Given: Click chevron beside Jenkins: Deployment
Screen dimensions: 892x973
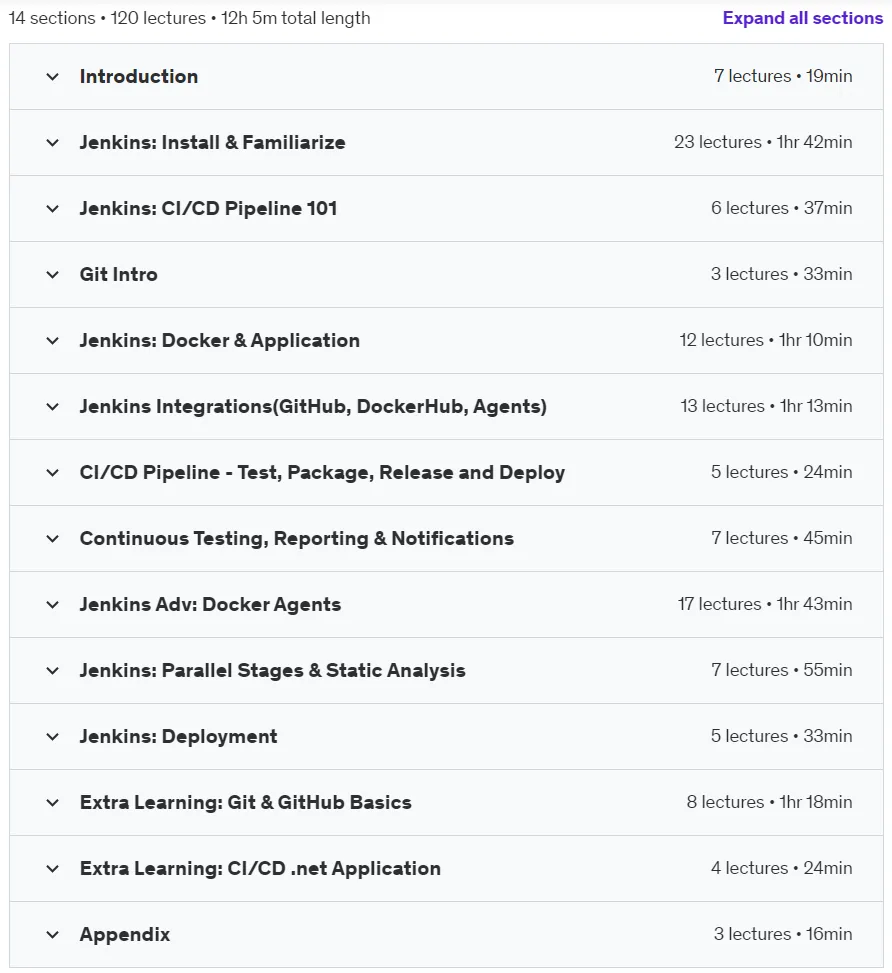Looking at the screenshot, I should (x=53, y=737).
